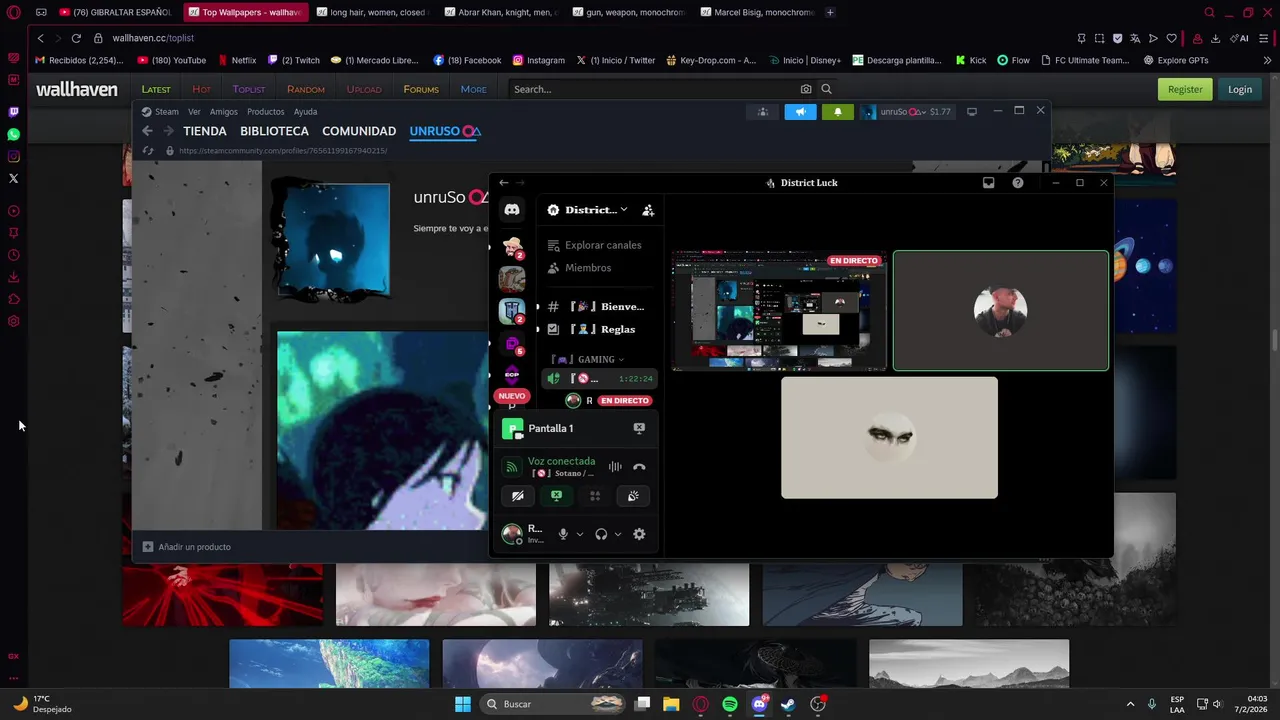
Task: Open X in Opera sidebar
Action: click(x=13, y=178)
